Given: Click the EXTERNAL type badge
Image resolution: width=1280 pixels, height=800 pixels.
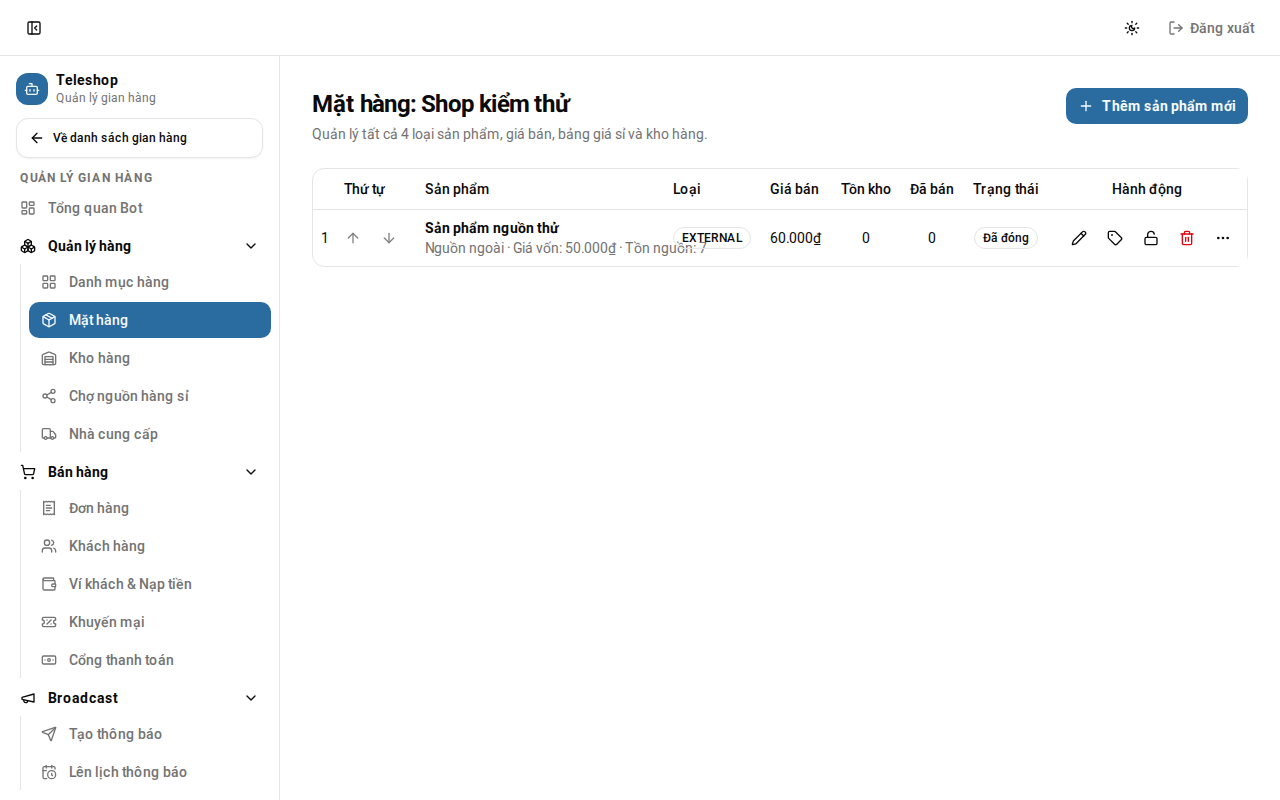Looking at the screenshot, I should tap(712, 238).
